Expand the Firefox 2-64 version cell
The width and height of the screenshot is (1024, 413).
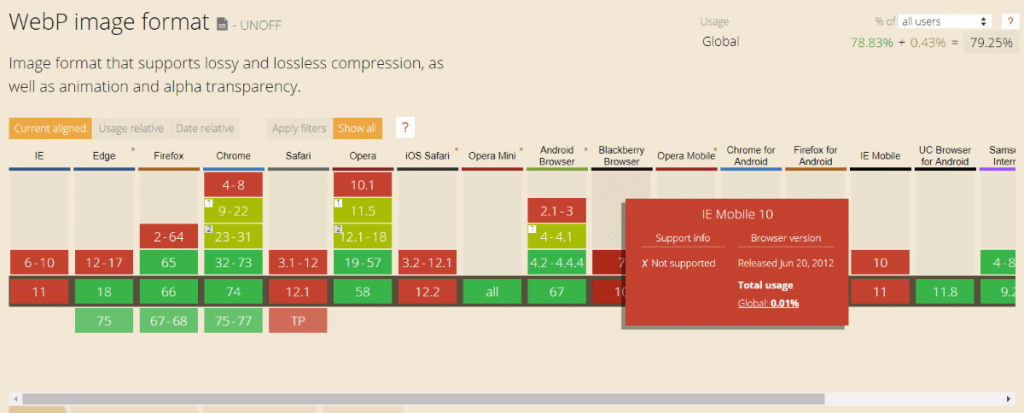(x=168, y=237)
